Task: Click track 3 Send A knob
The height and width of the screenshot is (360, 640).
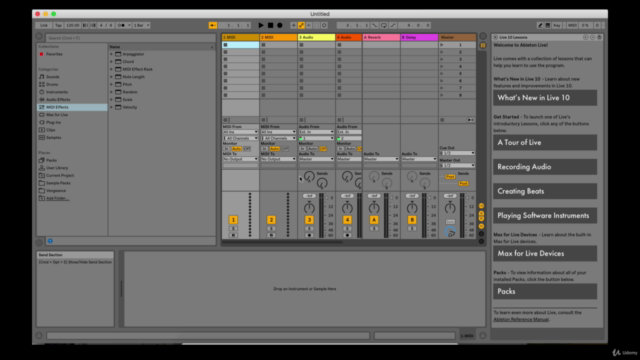Action: 309,177
